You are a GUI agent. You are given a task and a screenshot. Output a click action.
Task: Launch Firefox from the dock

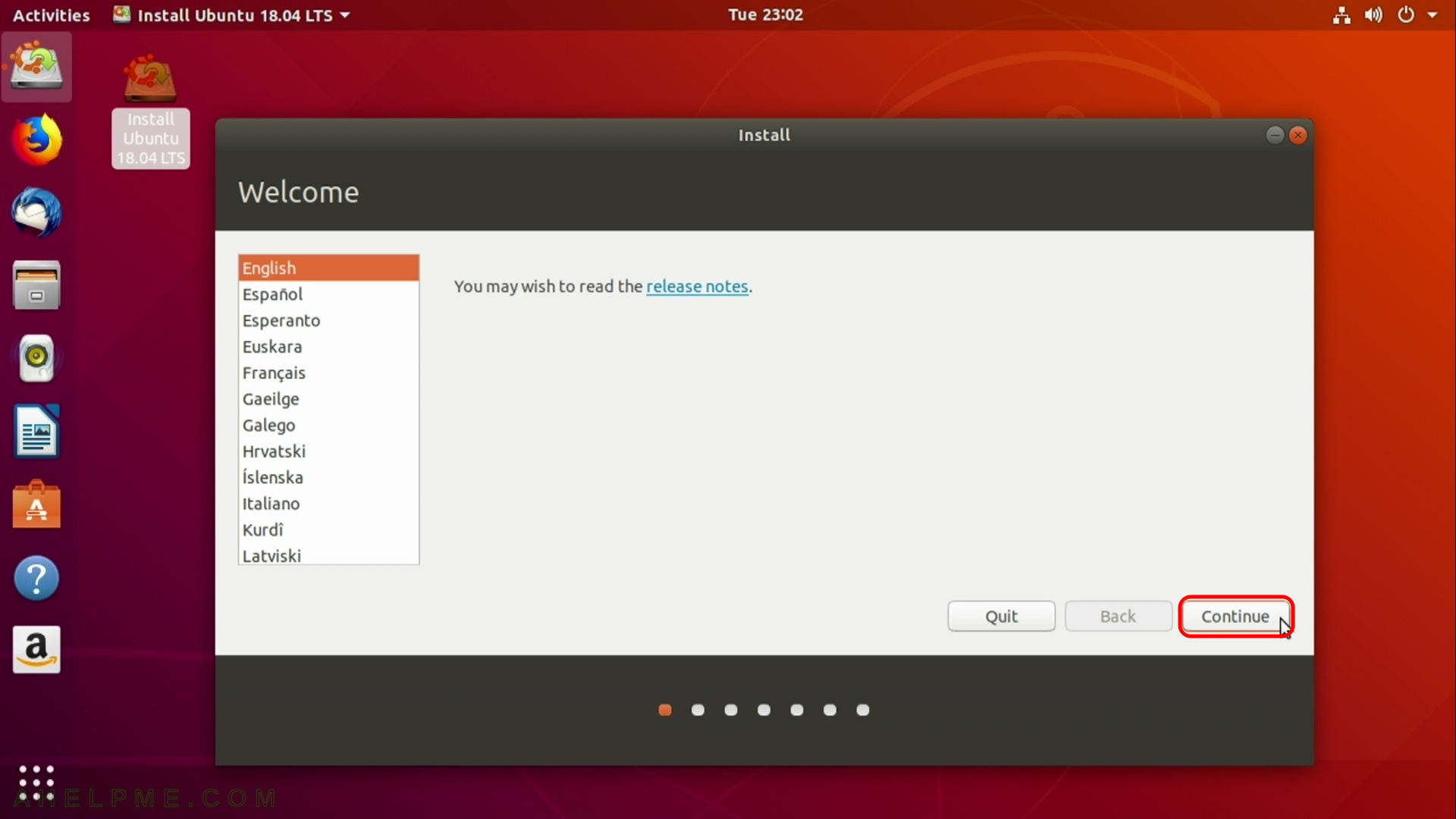click(36, 140)
